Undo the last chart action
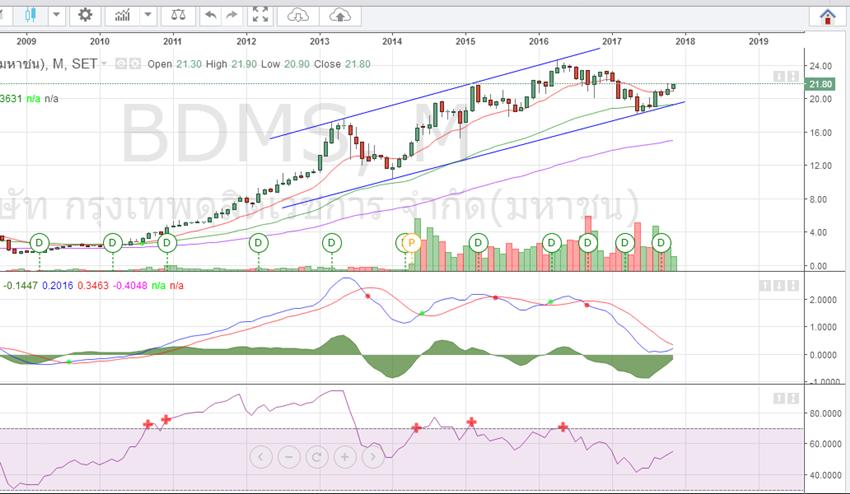 (211, 15)
